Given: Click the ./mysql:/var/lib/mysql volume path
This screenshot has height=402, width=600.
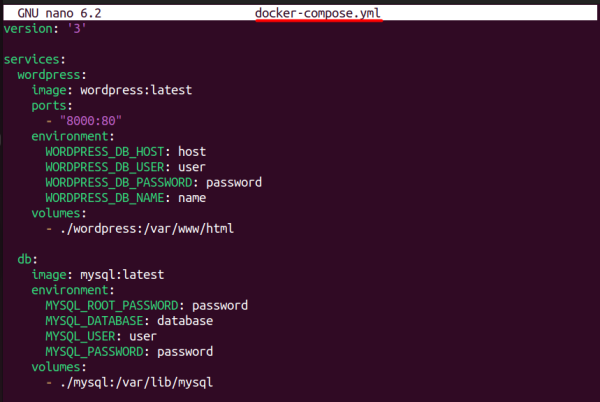Looking at the screenshot, I should (x=136, y=382).
